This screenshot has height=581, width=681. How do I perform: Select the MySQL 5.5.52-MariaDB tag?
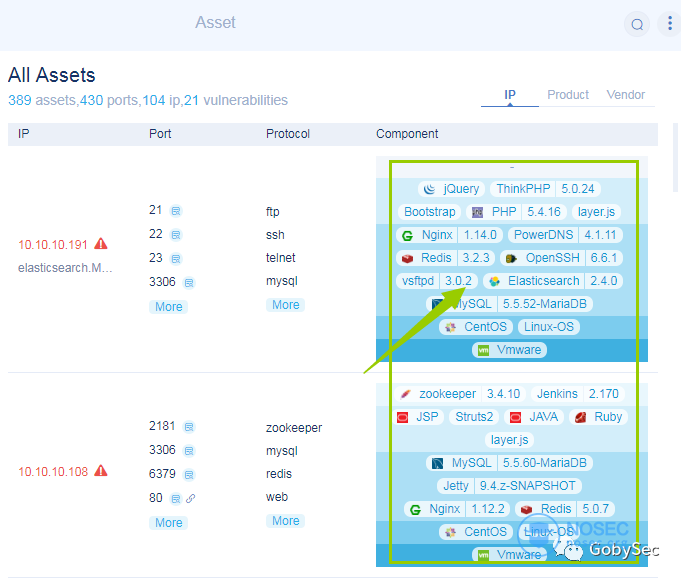point(509,304)
